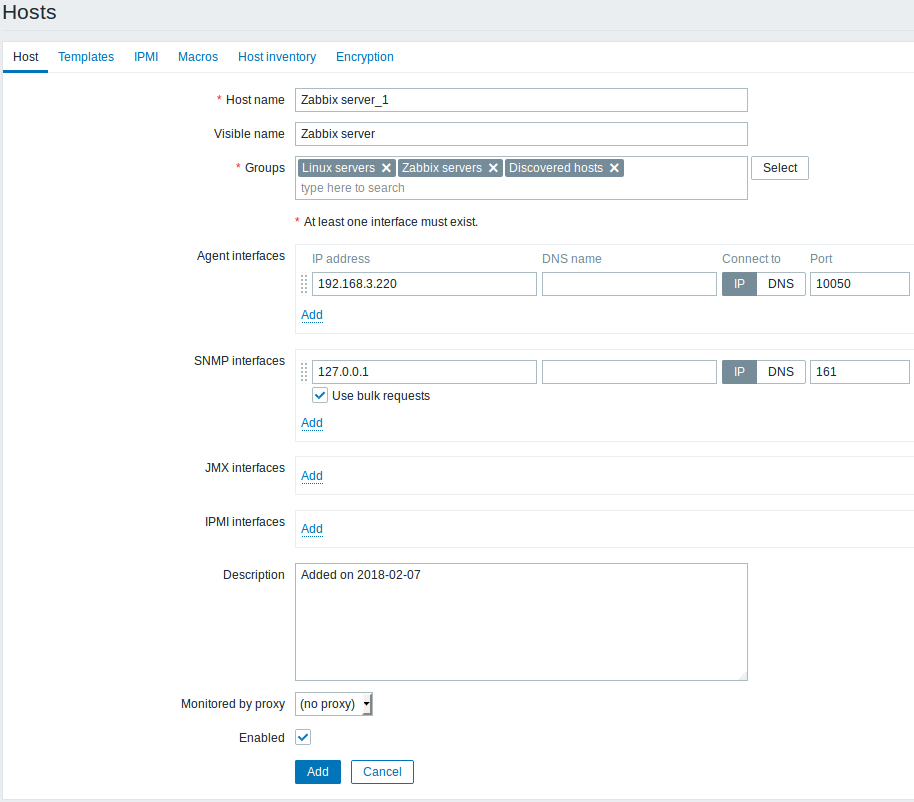This screenshot has width=914, height=802.
Task: Select IP connection for SNMP interface
Action: point(739,372)
